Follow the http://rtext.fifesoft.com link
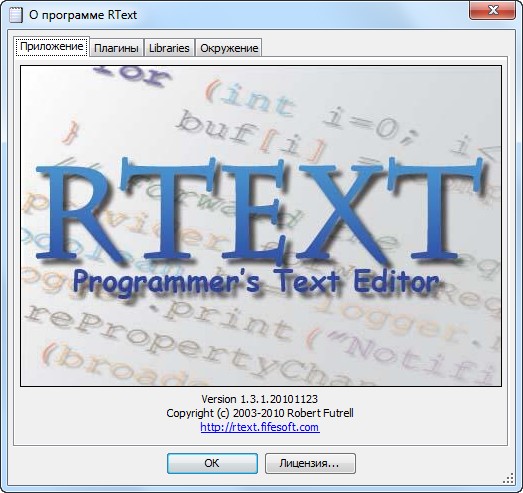The width and height of the screenshot is (523, 493). coord(260,427)
